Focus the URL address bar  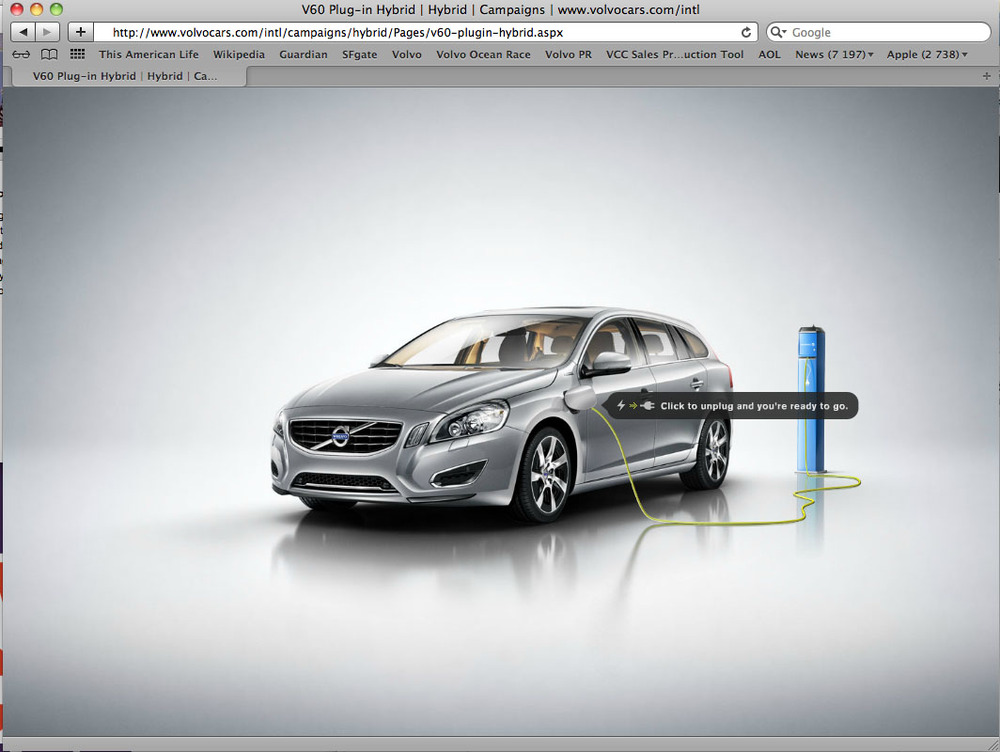coord(420,32)
